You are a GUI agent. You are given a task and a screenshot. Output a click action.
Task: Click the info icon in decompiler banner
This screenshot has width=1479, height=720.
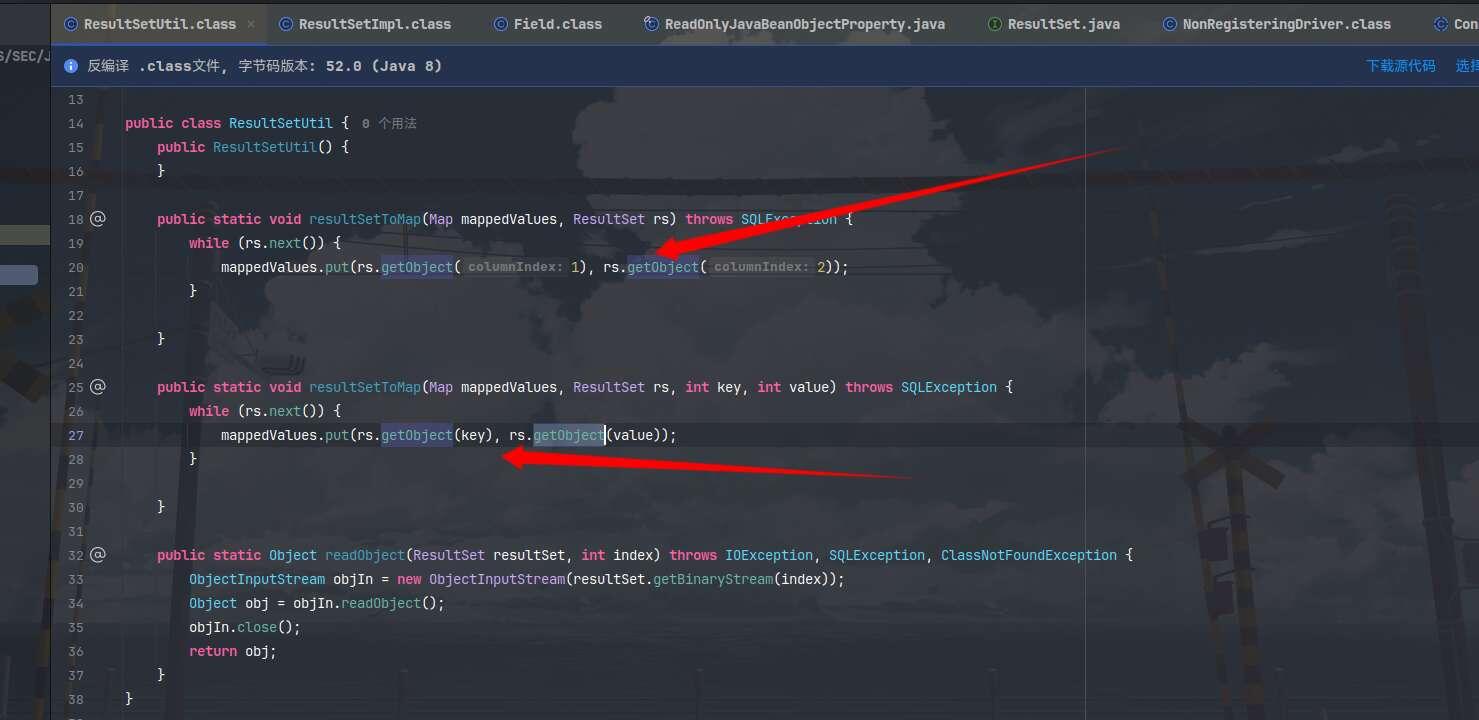(x=71, y=66)
